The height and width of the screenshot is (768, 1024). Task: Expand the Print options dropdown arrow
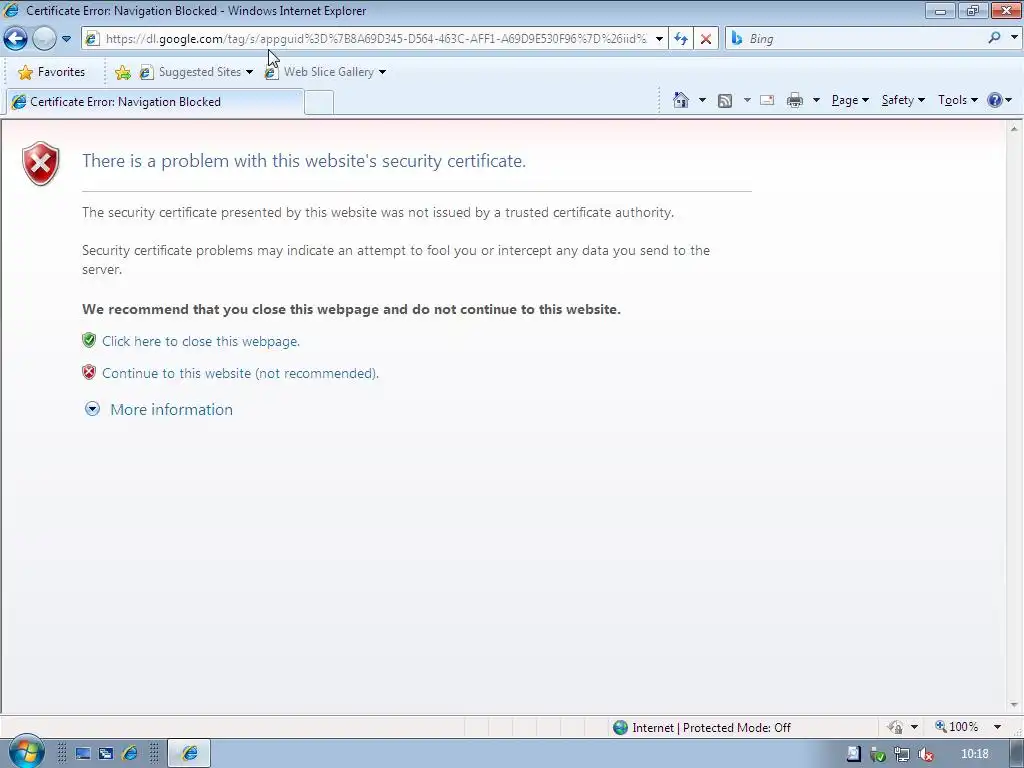[816, 100]
